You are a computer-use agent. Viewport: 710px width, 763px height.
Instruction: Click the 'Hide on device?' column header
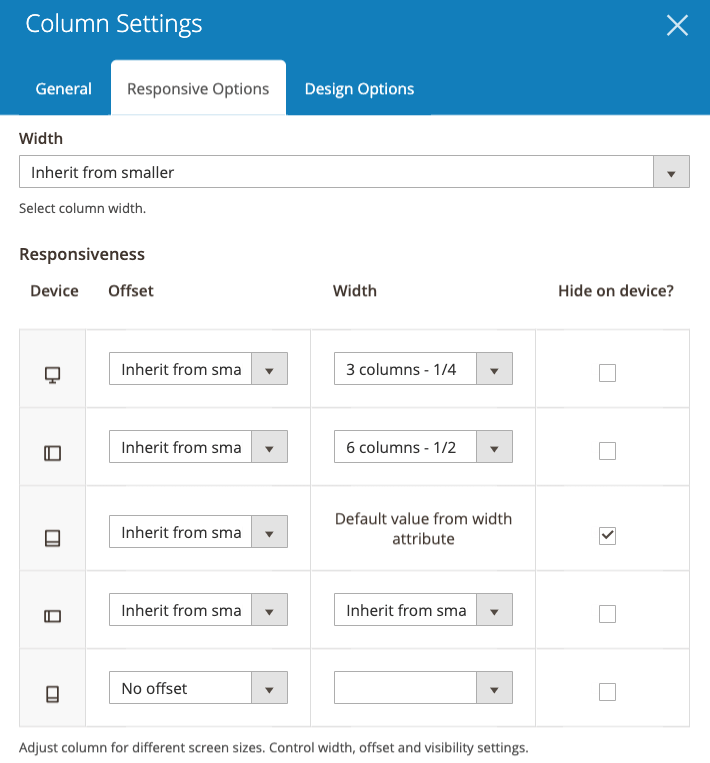[x=616, y=291]
